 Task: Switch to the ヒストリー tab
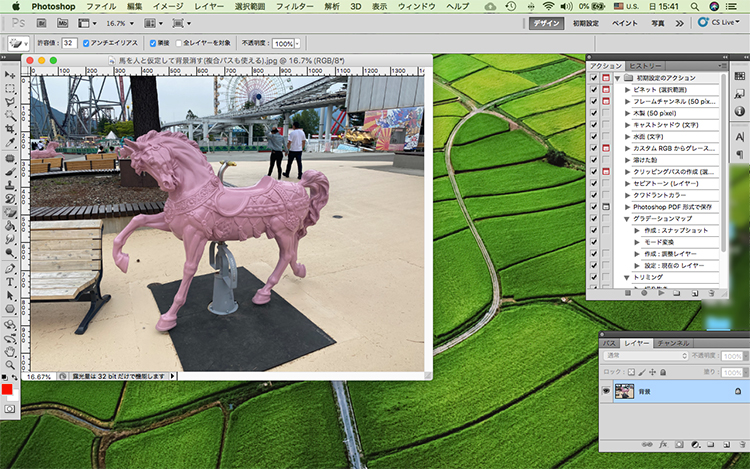click(x=645, y=66)
